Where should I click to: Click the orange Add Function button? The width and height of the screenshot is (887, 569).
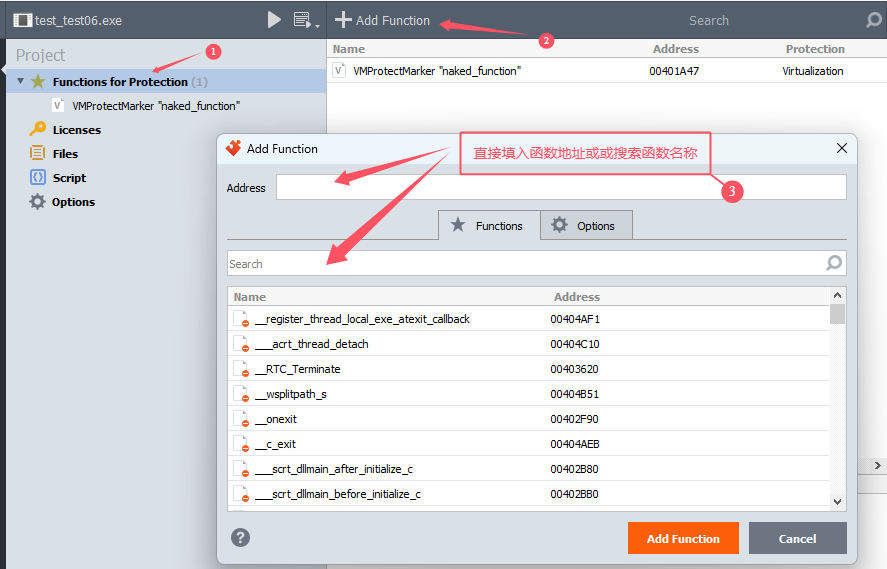[683, 538]
